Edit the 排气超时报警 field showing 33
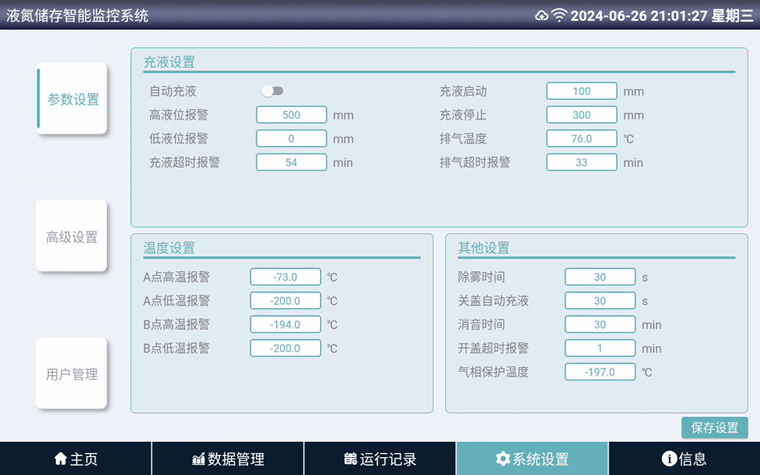This screenshot has width=760, height=475. coord(582,162)
